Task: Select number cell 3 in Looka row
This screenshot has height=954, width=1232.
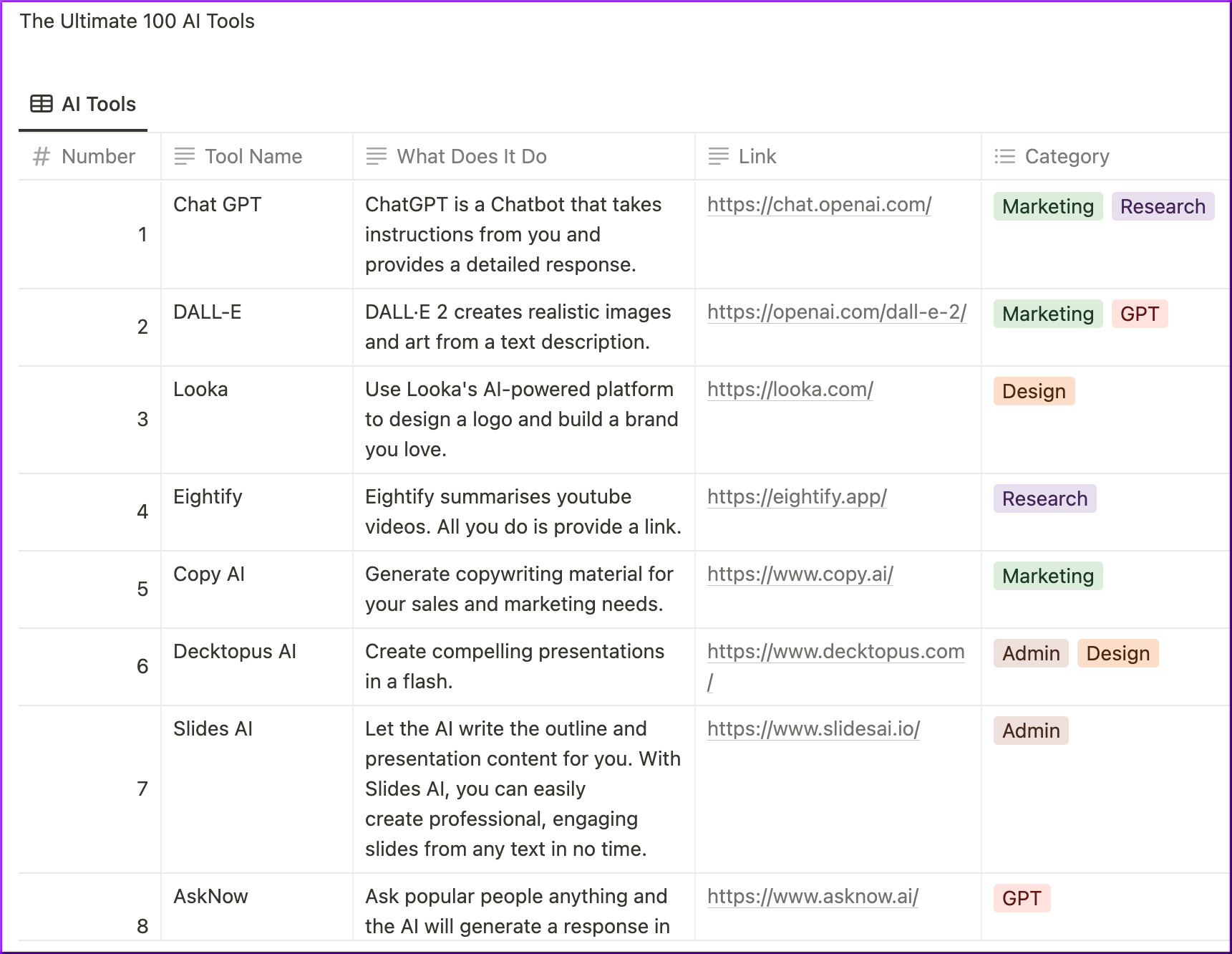Action: tap(90, 420)
